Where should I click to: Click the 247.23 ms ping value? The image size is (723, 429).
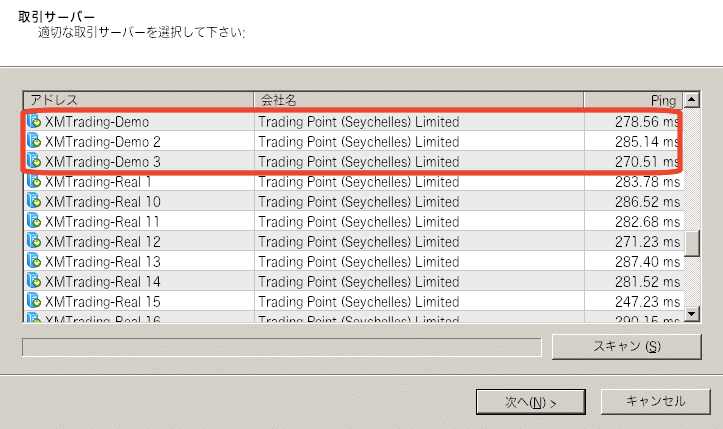(x=647, y=302)
